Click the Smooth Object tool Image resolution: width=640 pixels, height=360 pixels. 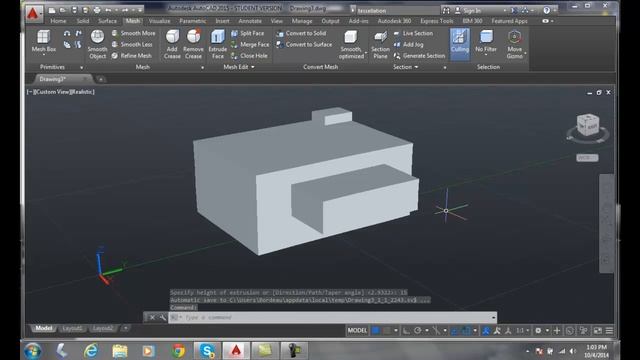tap(97, 44)
